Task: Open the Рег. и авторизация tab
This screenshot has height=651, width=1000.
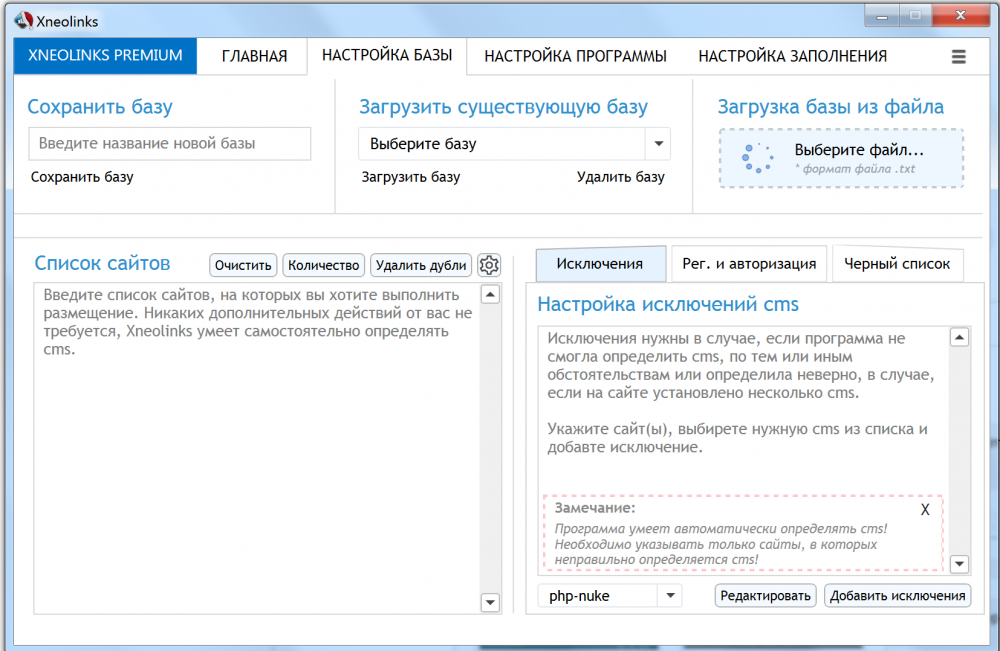Action: click(x=749, y=263)
